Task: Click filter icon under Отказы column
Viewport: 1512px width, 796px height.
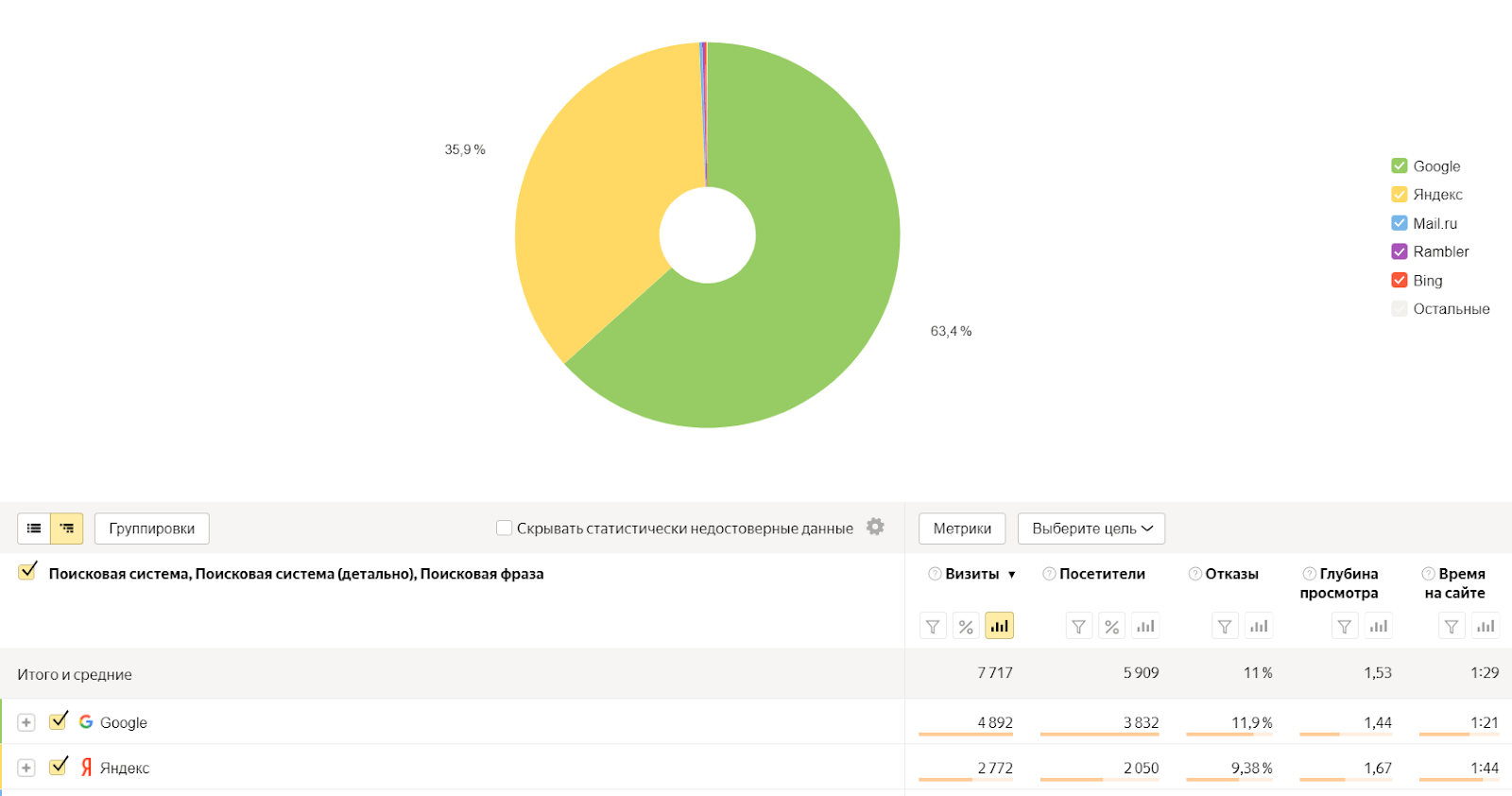Action: click(x=1225, y=626)
